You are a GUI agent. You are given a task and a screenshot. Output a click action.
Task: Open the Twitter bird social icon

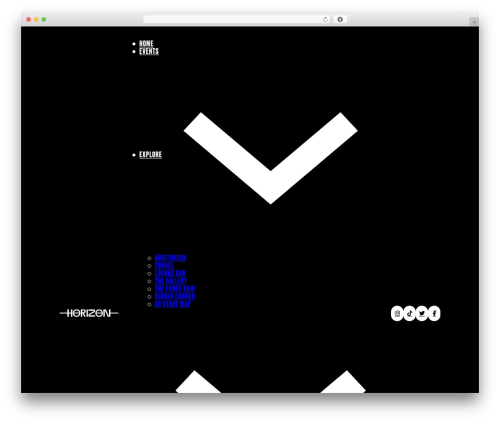coord(422,313)
